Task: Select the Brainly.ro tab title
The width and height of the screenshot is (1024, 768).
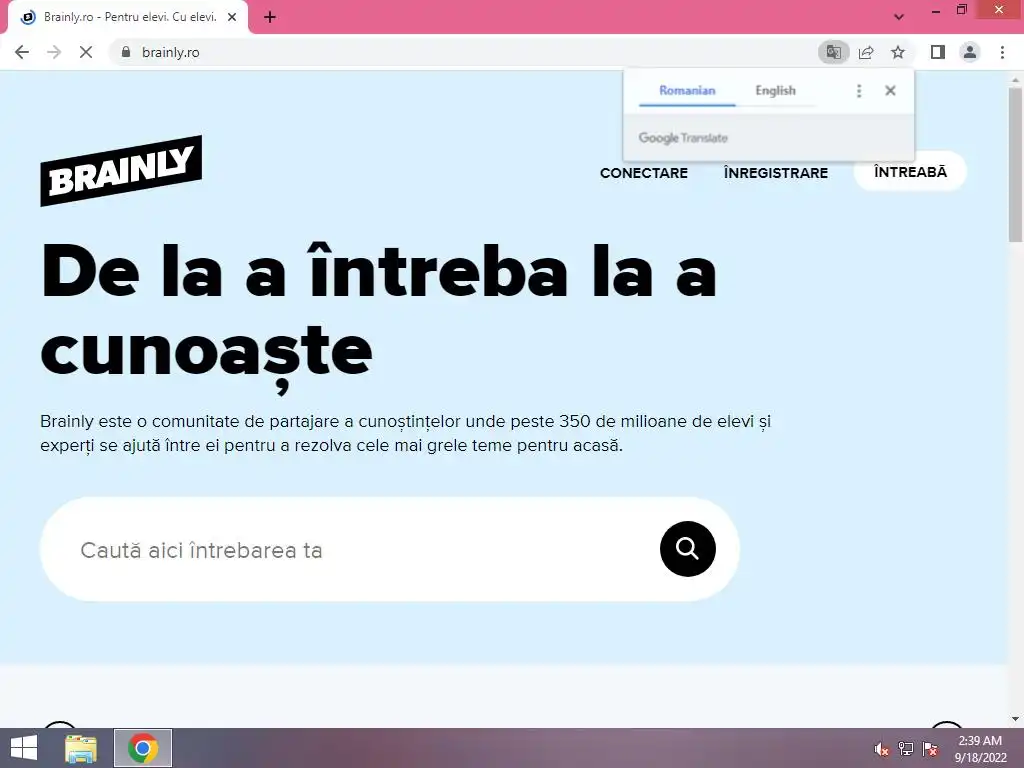Action: 130,17
